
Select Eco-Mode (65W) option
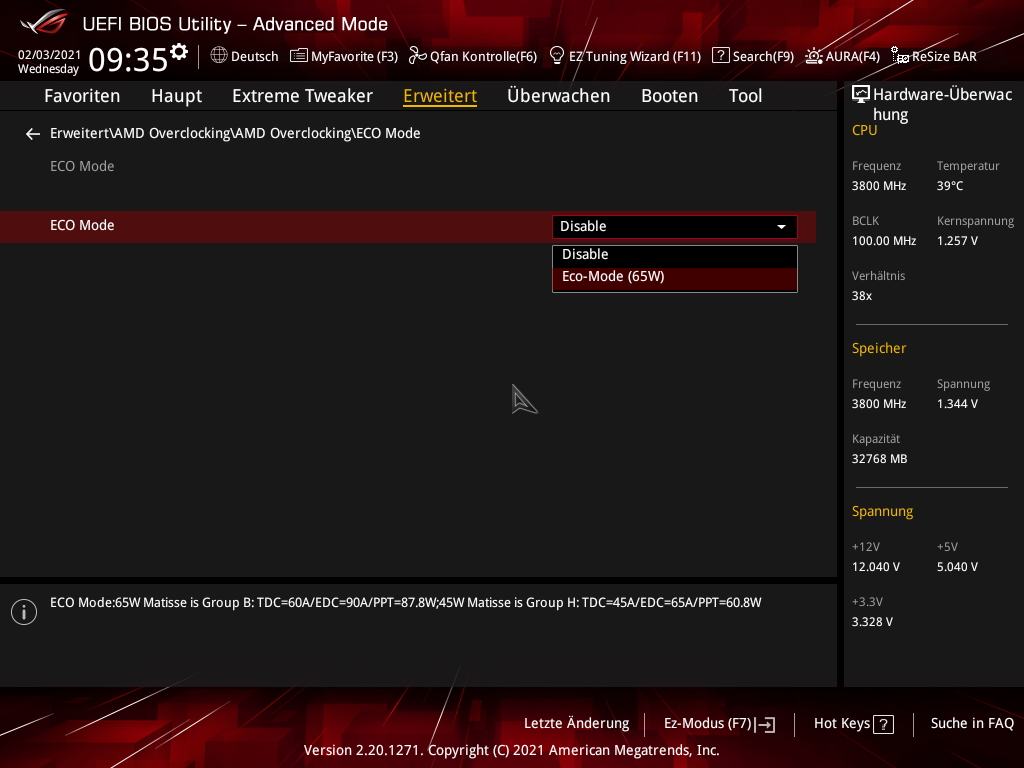(x=675, y=277)
